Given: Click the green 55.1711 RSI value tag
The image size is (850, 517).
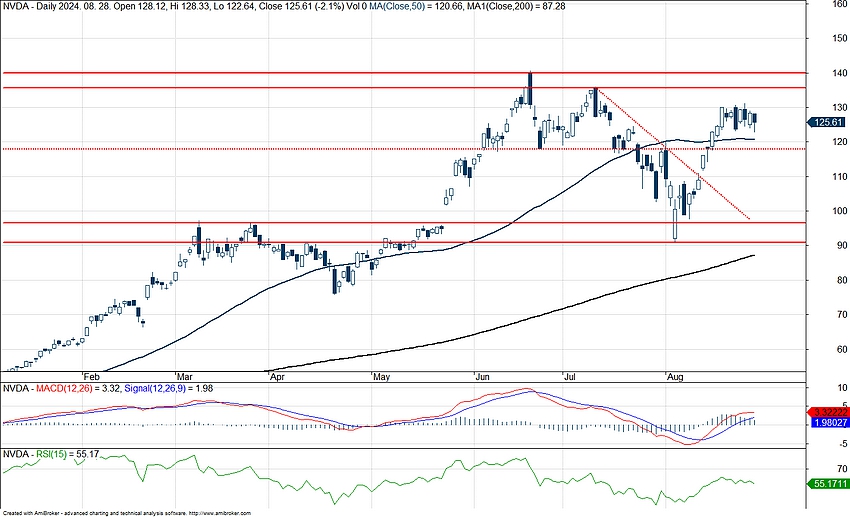Looking at the screenshot, I should point(828,483).
